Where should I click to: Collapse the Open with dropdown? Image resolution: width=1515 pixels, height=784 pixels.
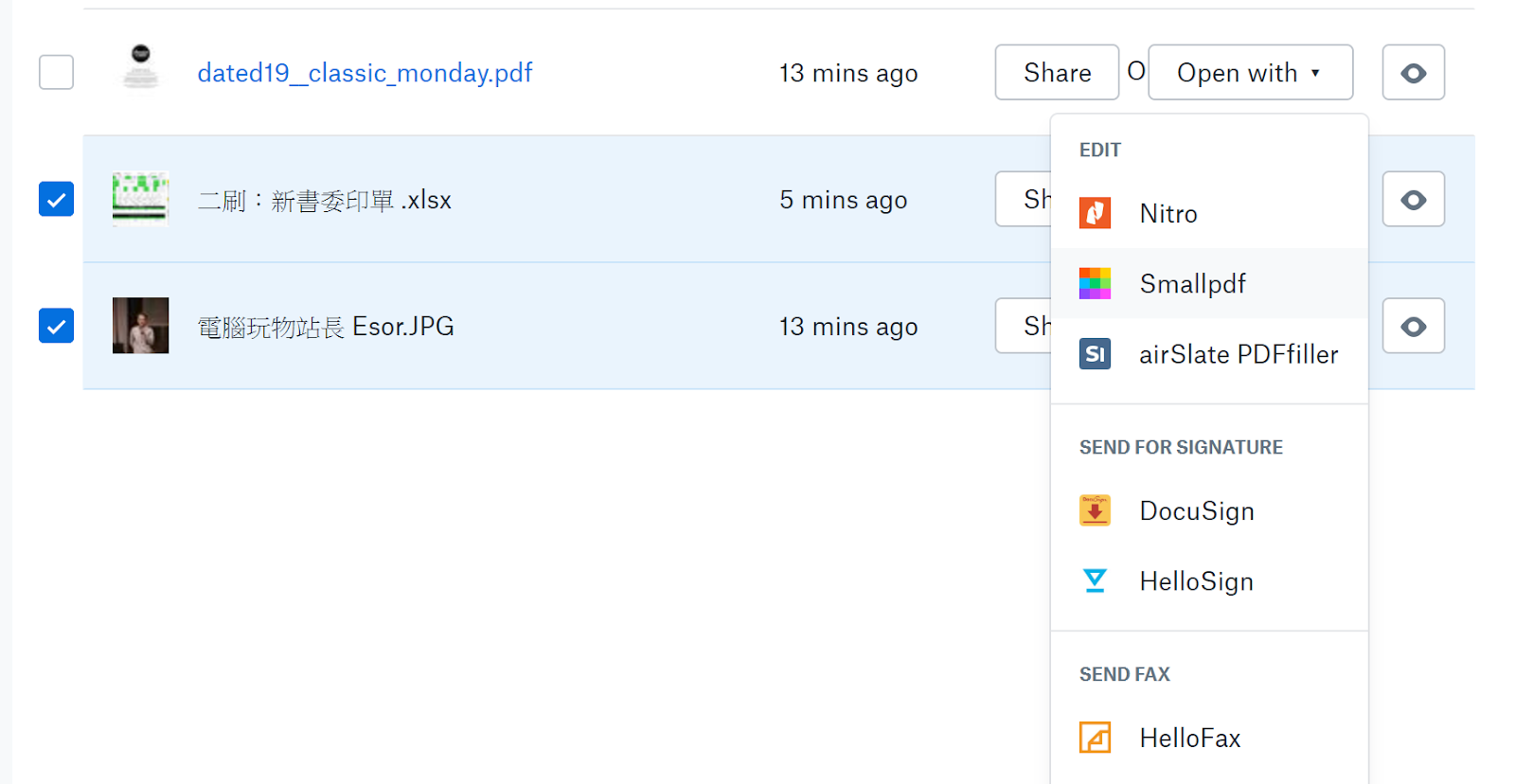[1250, 73]
